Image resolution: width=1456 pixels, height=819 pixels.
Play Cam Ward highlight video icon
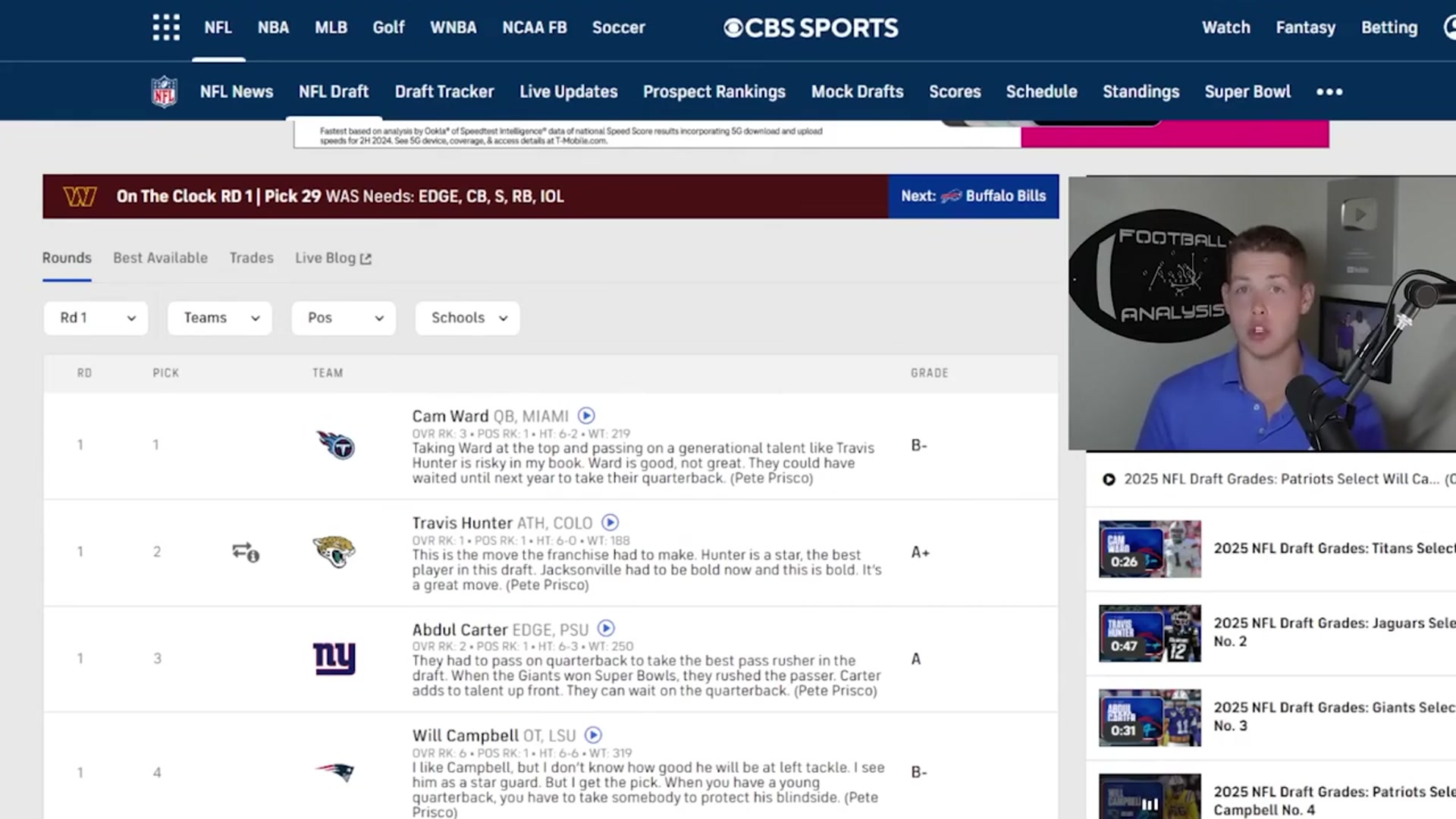click(x=586, y=416)
